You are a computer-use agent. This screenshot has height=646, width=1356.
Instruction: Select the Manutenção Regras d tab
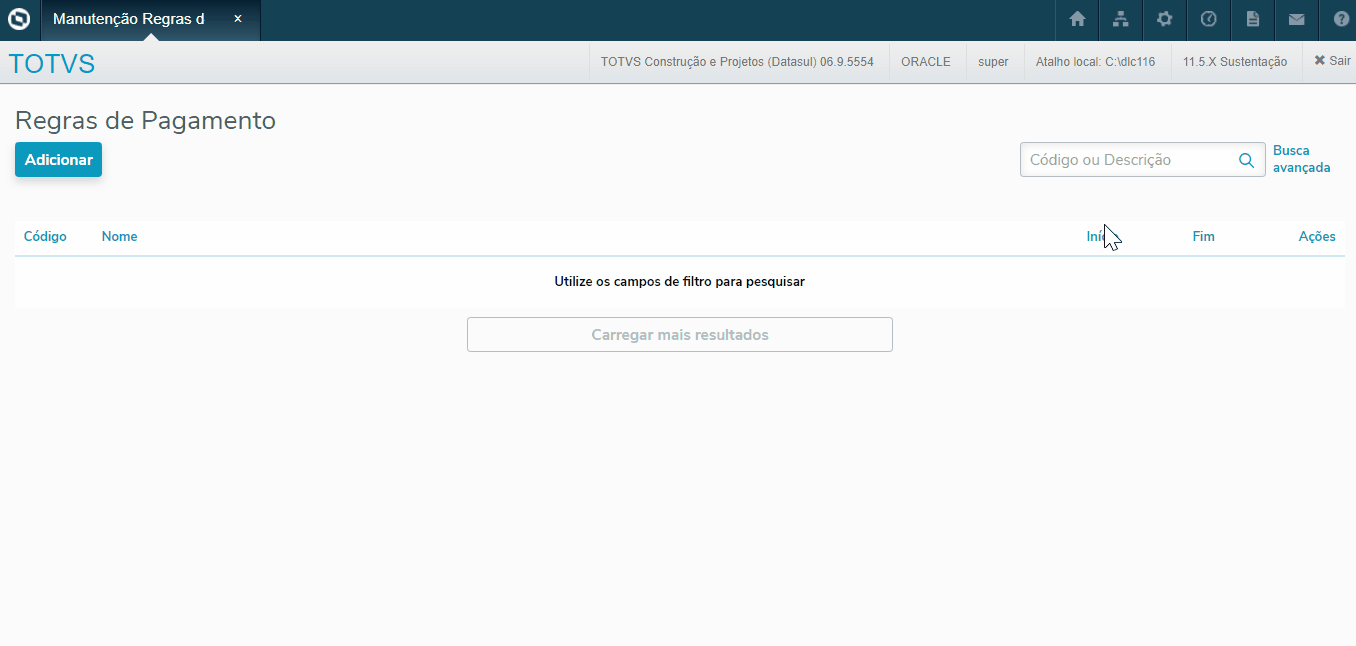(150, 20)
